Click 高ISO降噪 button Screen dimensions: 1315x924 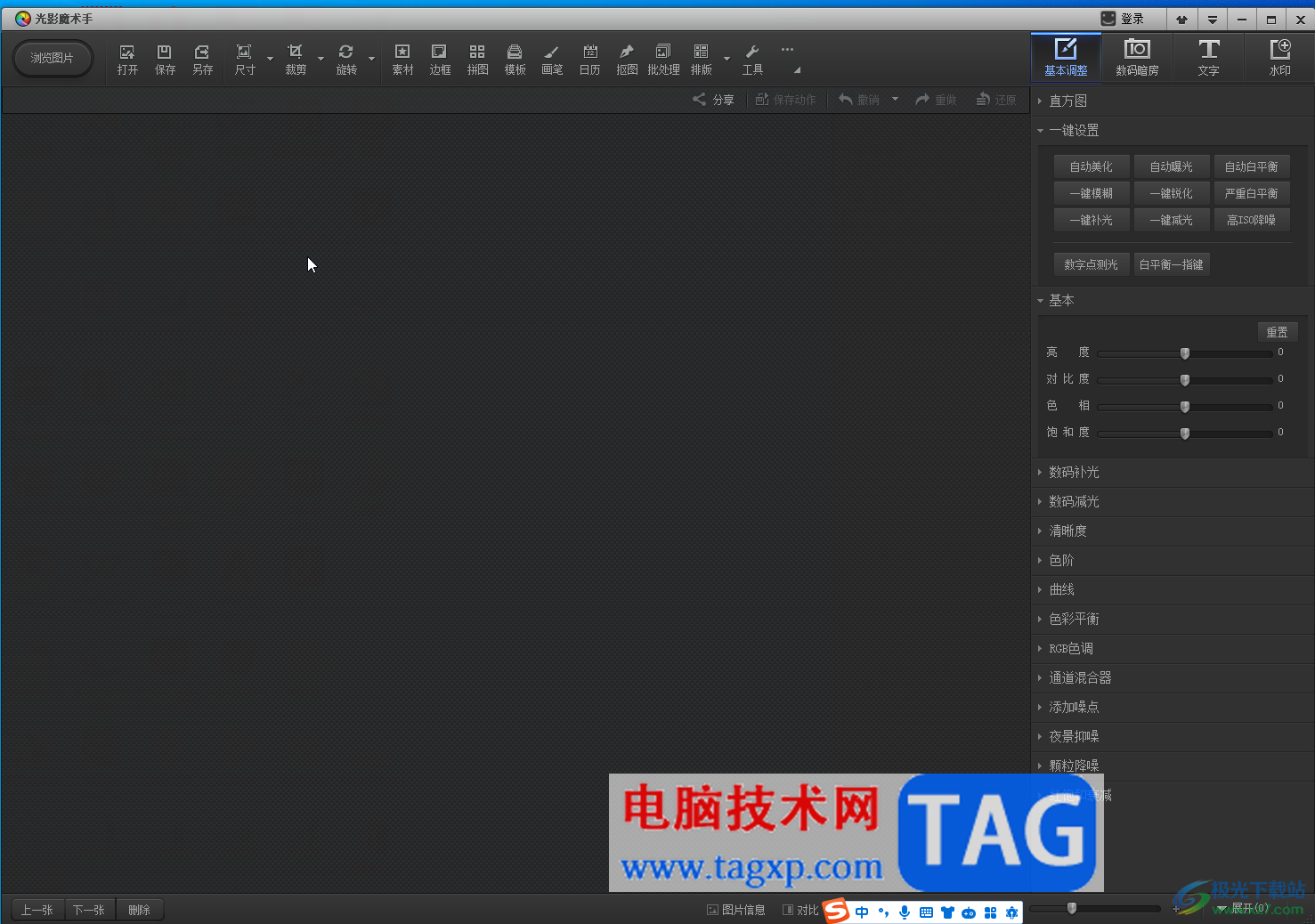click(x=1252, y=220)
